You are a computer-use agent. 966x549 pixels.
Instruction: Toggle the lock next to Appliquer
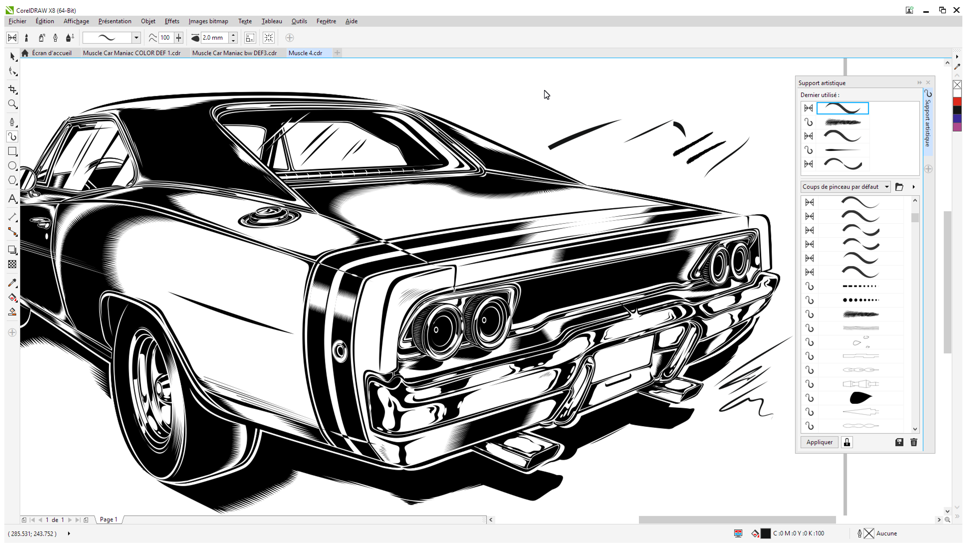847,442
